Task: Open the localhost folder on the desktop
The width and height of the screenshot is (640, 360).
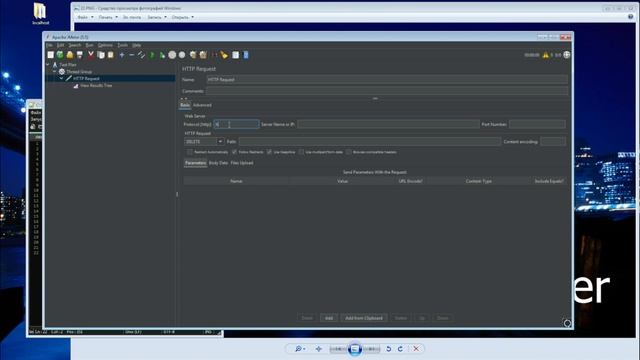Action: (x=40, y=13)
